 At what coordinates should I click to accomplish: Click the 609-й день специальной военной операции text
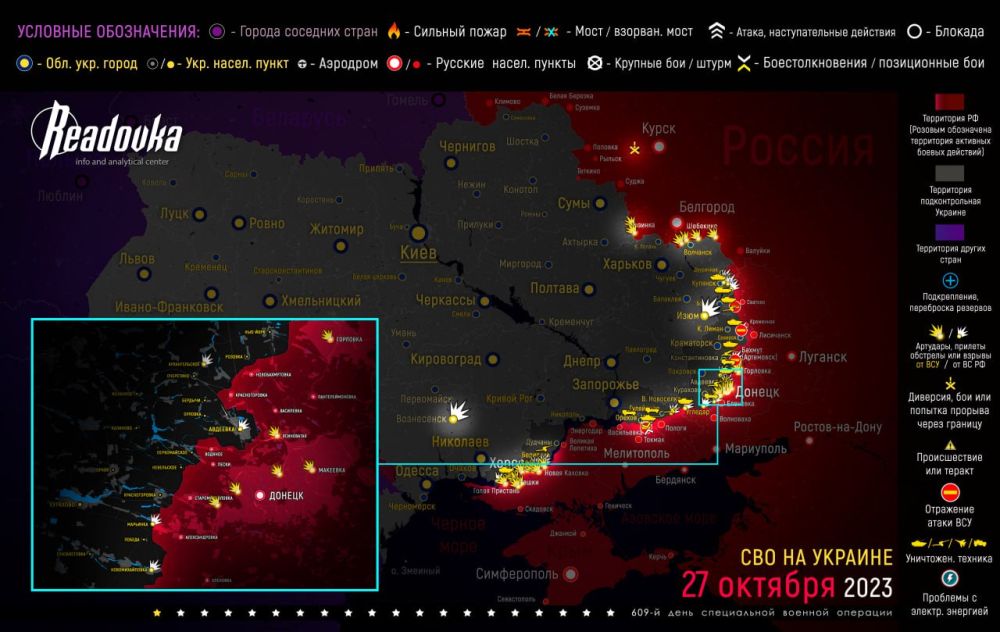[x=761, y=613]
